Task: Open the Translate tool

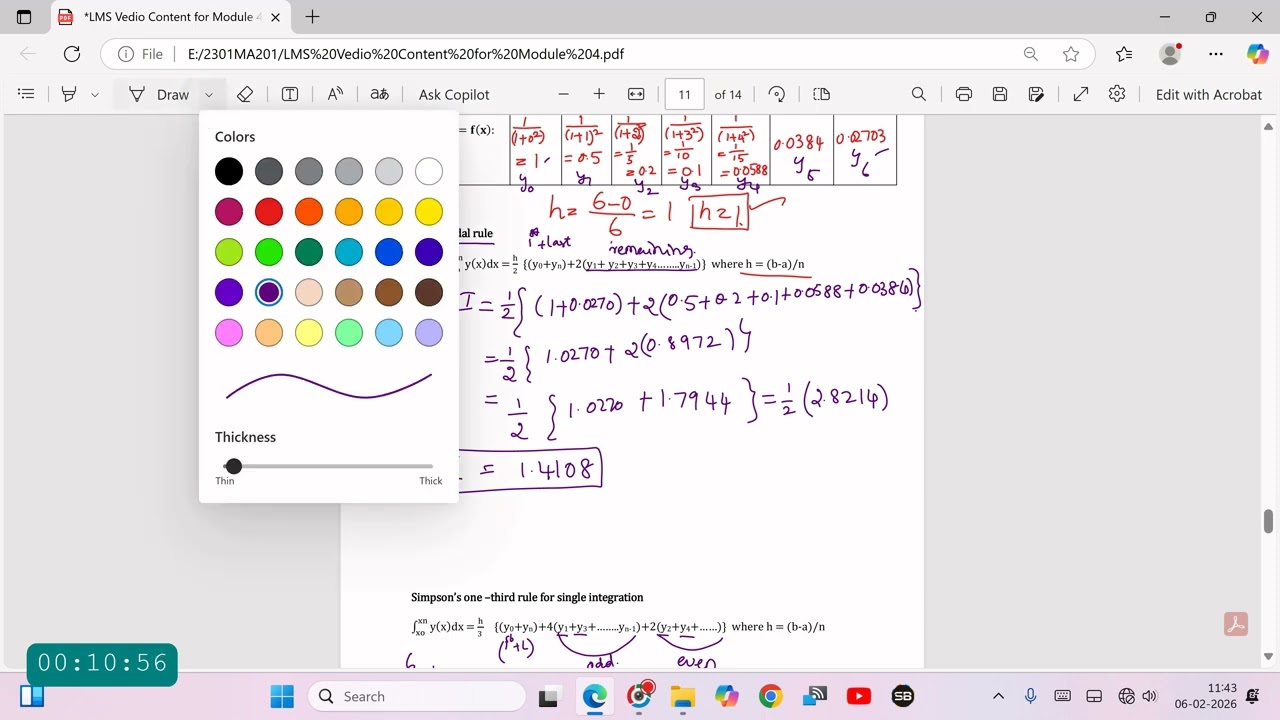Action: pos(379,94)
